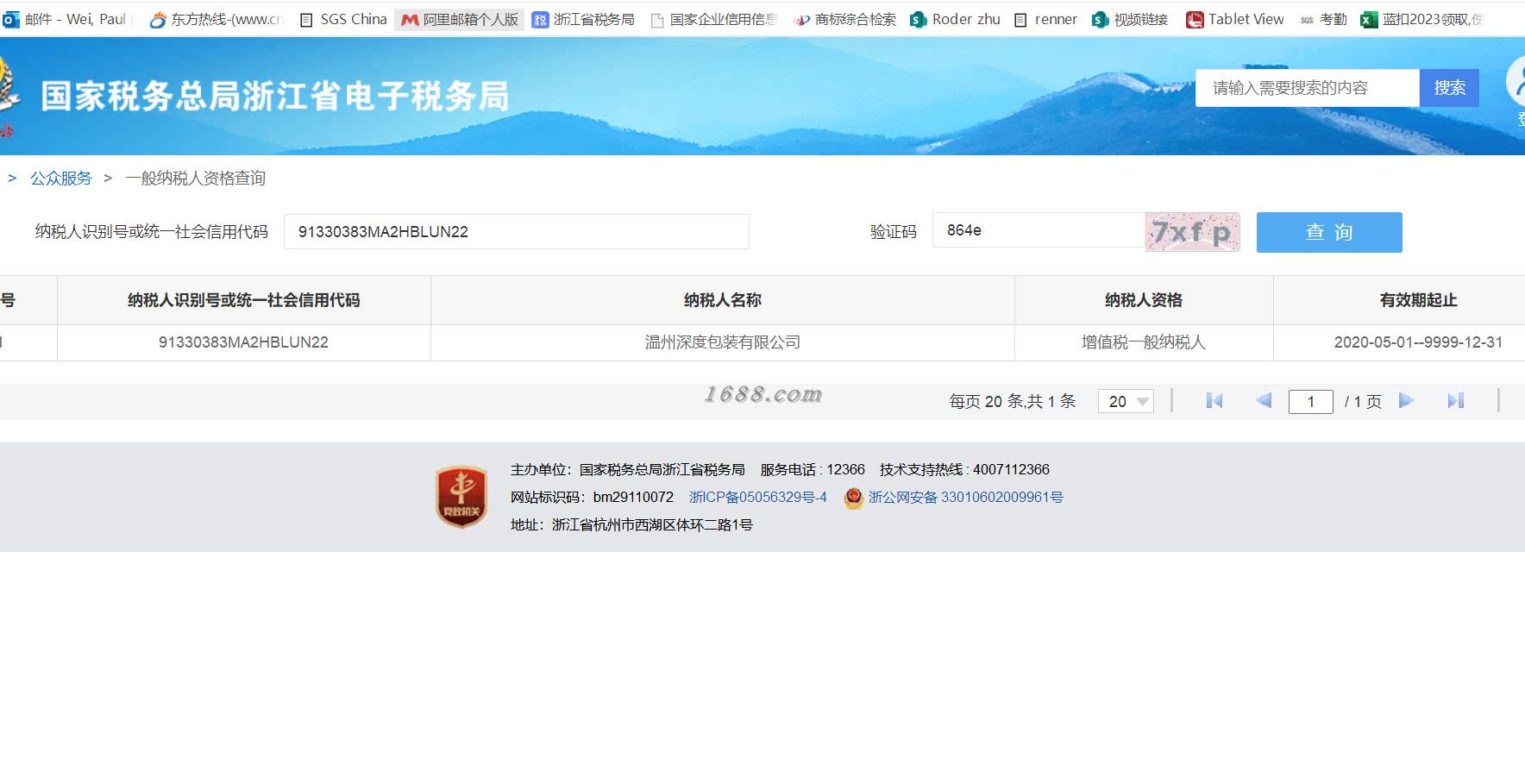Open the 公众服务 breadcrumb link

coord(61,179)
